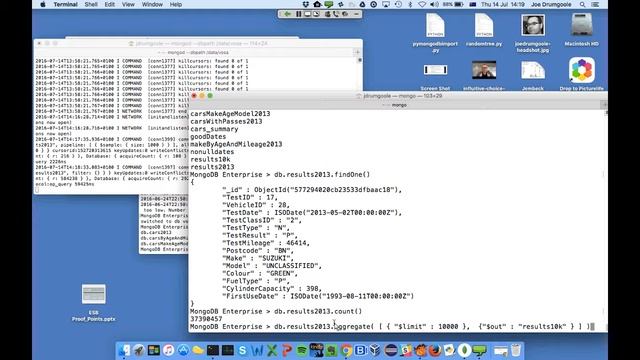Launch Firefox from the dock
The image size is (640, 360).
coord(435,350)
